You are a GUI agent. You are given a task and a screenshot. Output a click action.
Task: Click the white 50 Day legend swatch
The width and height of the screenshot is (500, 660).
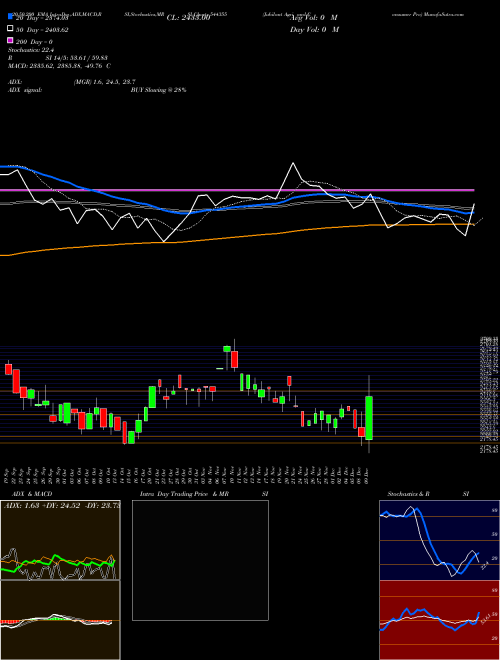[x=10, y=29]
